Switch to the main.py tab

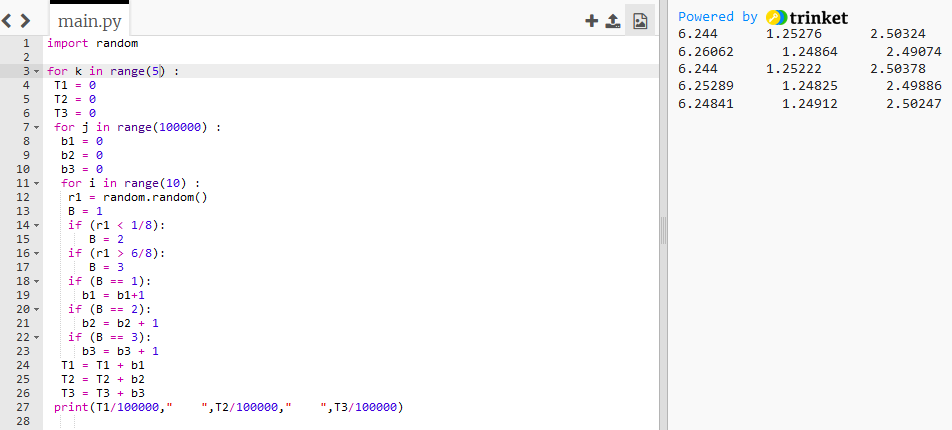tap(91, 21)
